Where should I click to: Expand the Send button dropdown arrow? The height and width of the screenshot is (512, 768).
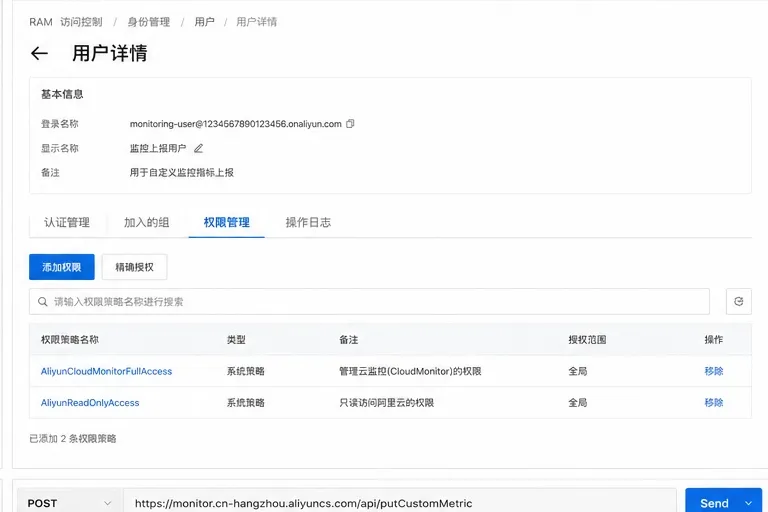748,503
